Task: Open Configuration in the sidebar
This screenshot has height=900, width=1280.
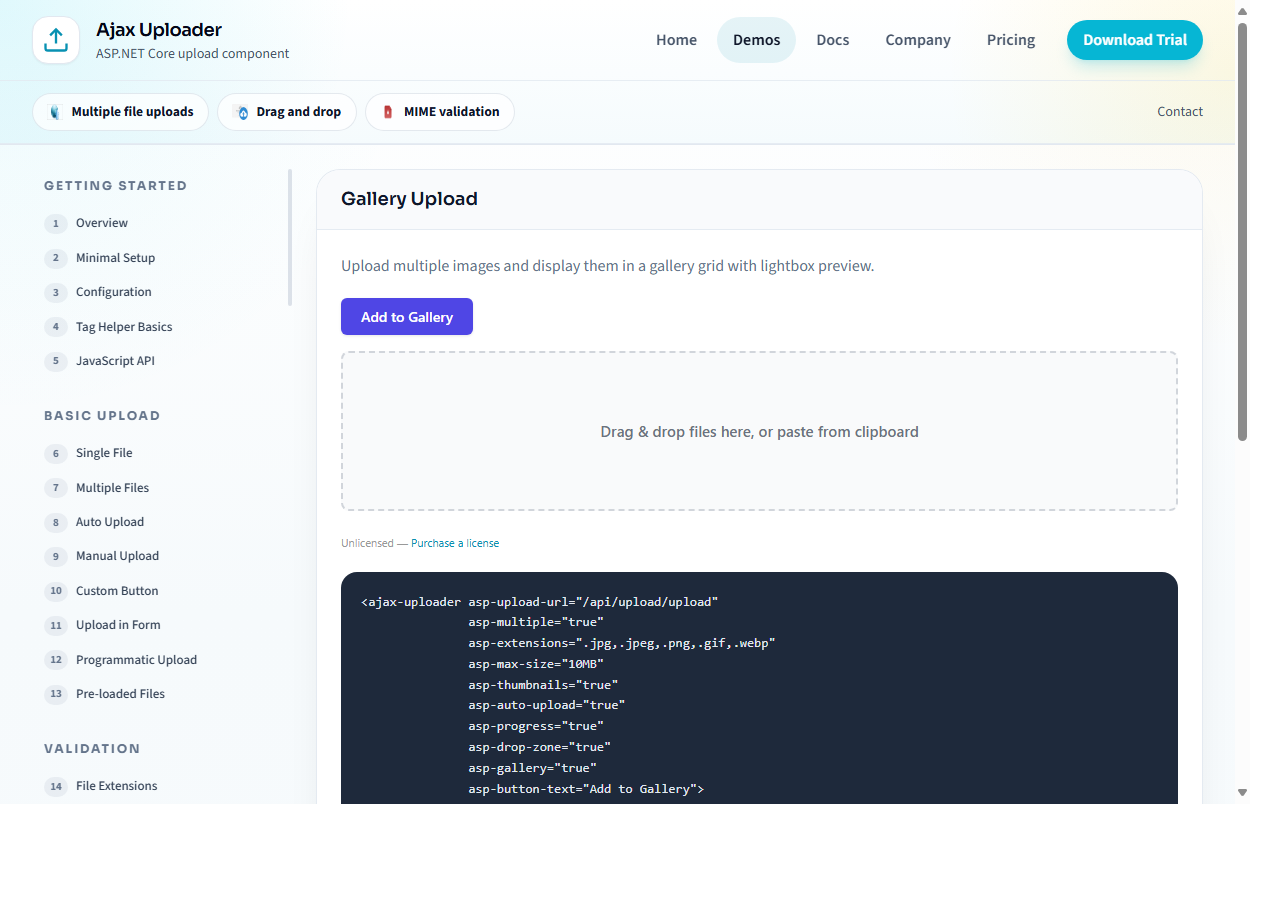Action: (114, 292)
